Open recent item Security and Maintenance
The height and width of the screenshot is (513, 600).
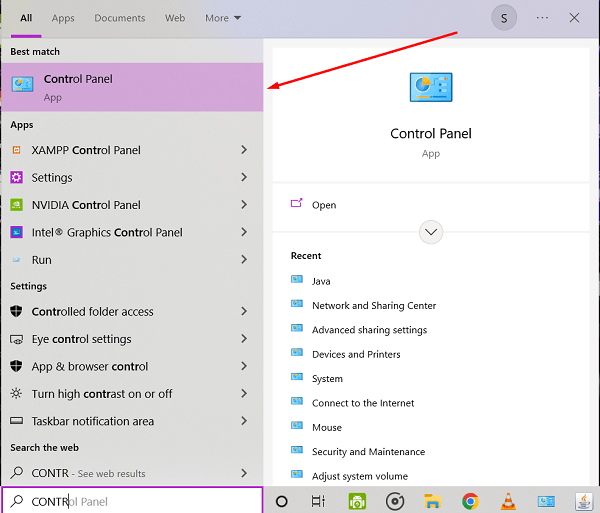pos(368,452)
